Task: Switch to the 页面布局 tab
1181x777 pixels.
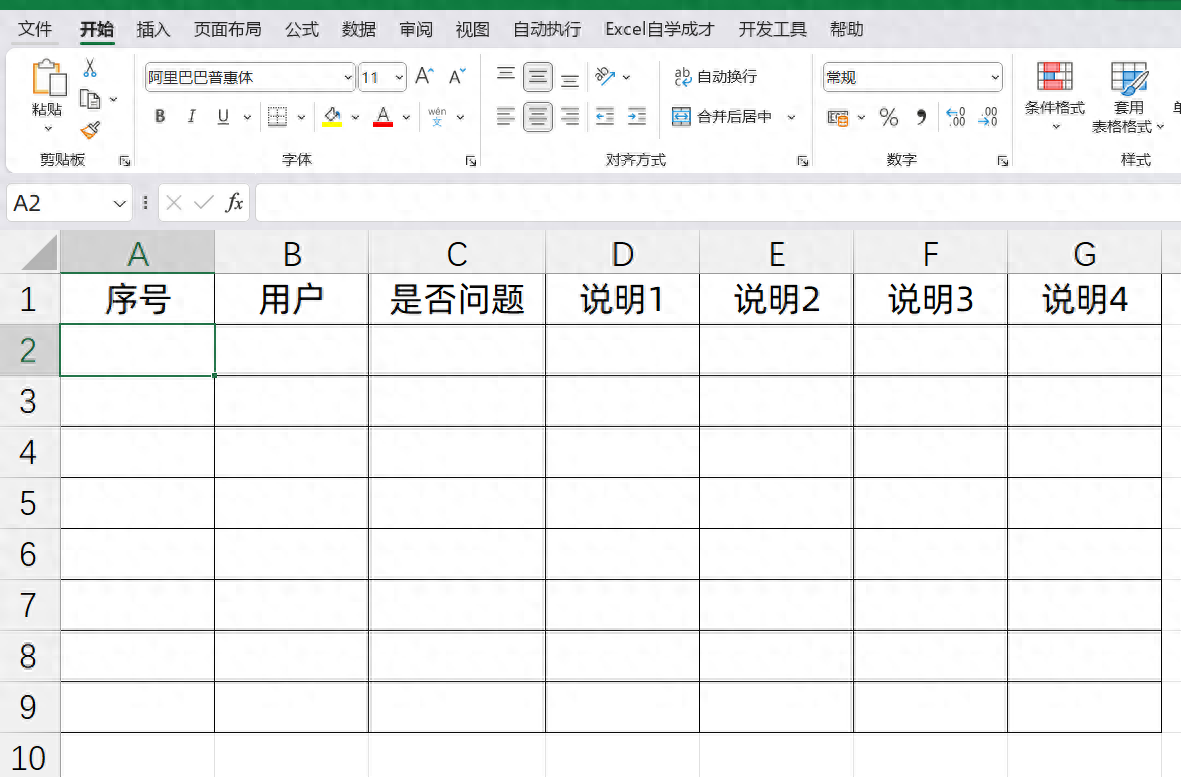Action: click(227, 29)
